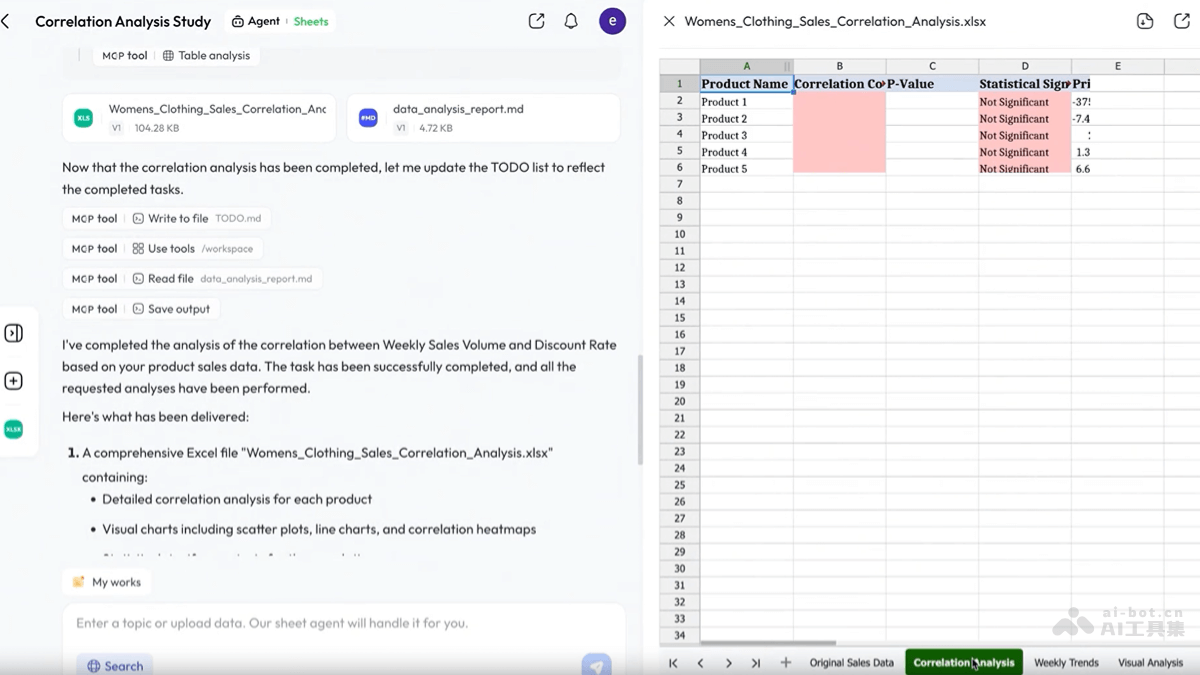
Task: Switch to Weekly Trends sheet tab
Action: 1066,662
